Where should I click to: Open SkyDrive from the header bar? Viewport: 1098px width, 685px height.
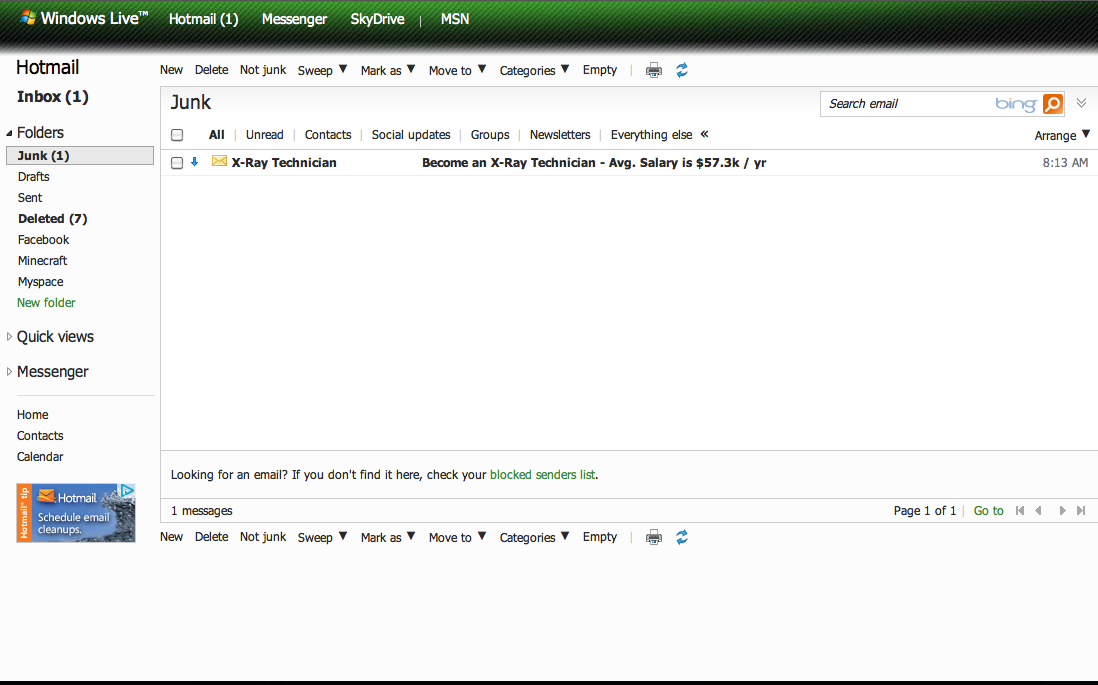(377, 19)
